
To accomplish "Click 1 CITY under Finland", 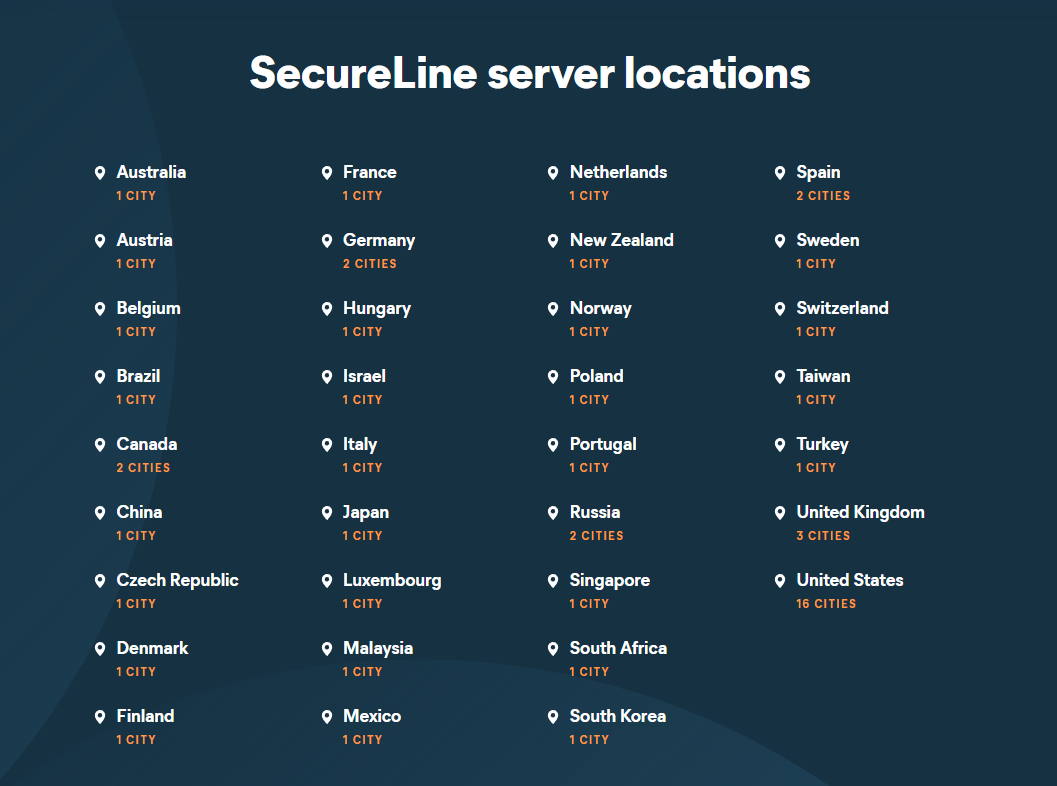I will [x=135, y=739].
